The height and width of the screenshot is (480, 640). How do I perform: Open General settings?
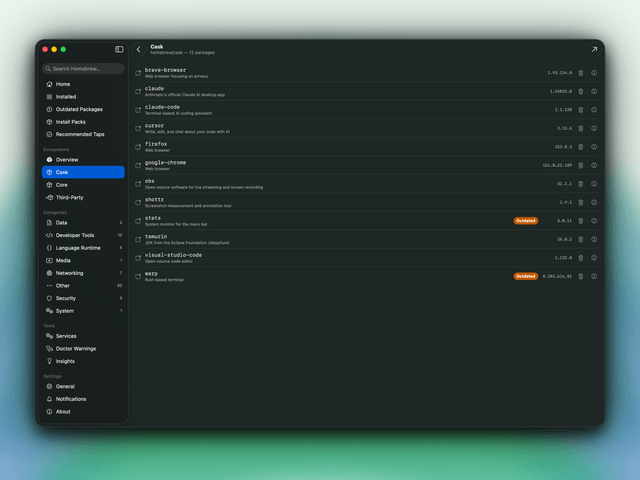pos(83,387)
